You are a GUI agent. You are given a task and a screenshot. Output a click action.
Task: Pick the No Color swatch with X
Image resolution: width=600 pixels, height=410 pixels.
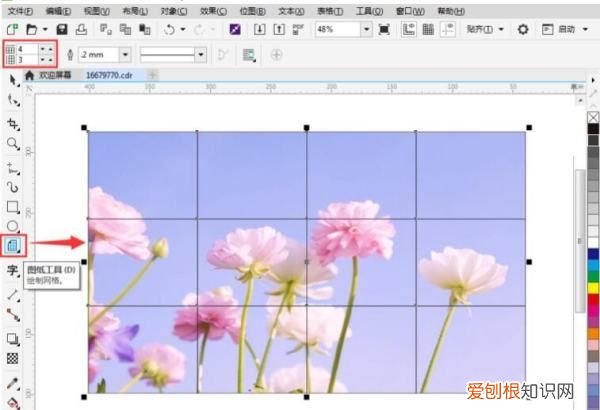[x=593, y=117]
